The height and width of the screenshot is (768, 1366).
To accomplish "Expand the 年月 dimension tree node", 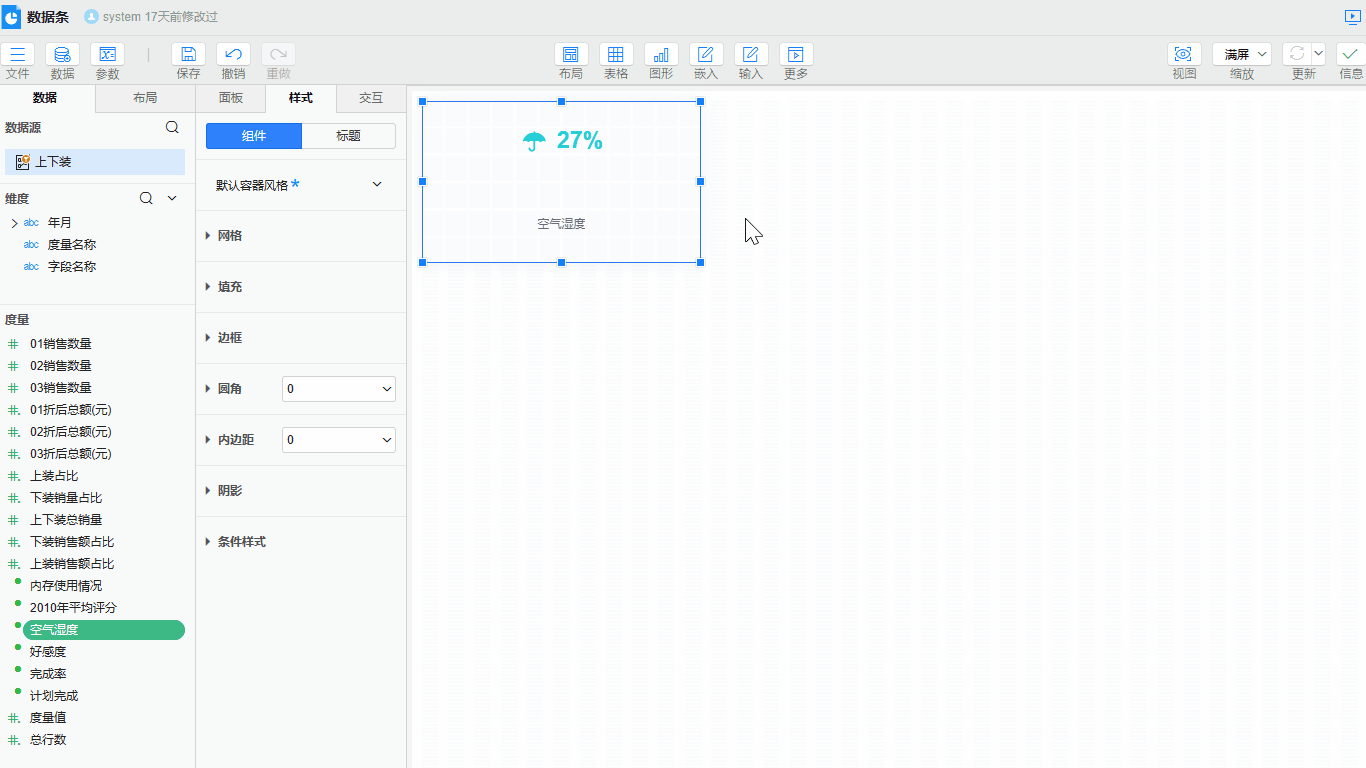I will coord(14,223).
